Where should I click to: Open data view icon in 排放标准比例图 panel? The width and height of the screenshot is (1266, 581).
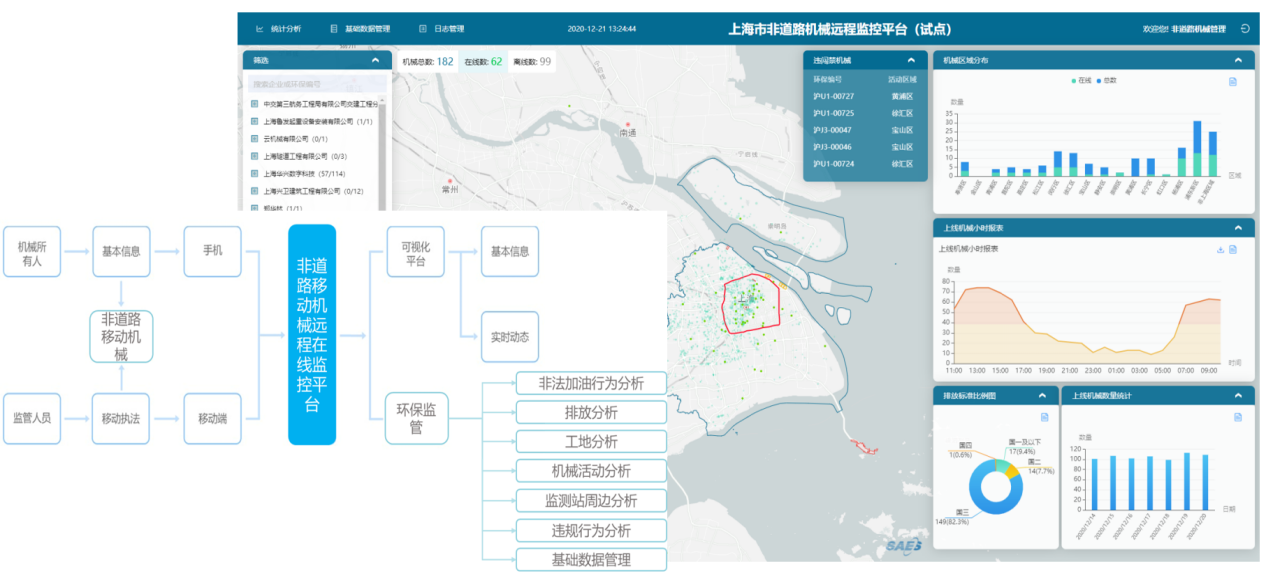[x=1045, y=417]
